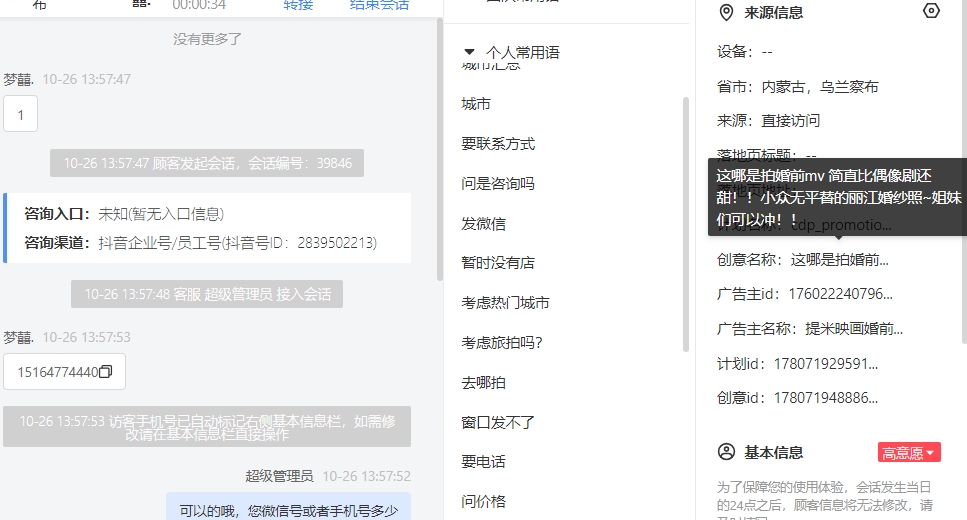This screenshot has width=967, height=520.
Task: Select the quick phrase 要联系方式
Action: coord(498,144)
